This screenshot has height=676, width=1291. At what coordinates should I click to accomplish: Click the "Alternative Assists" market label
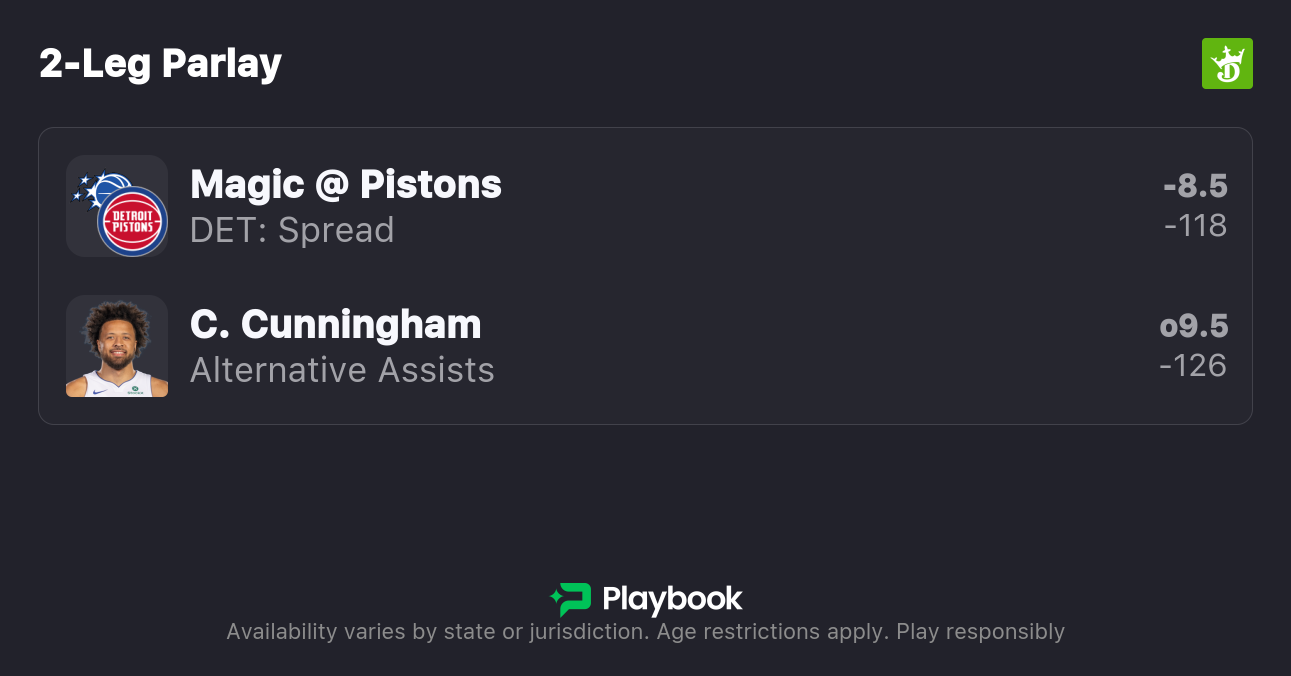[342, 370]
